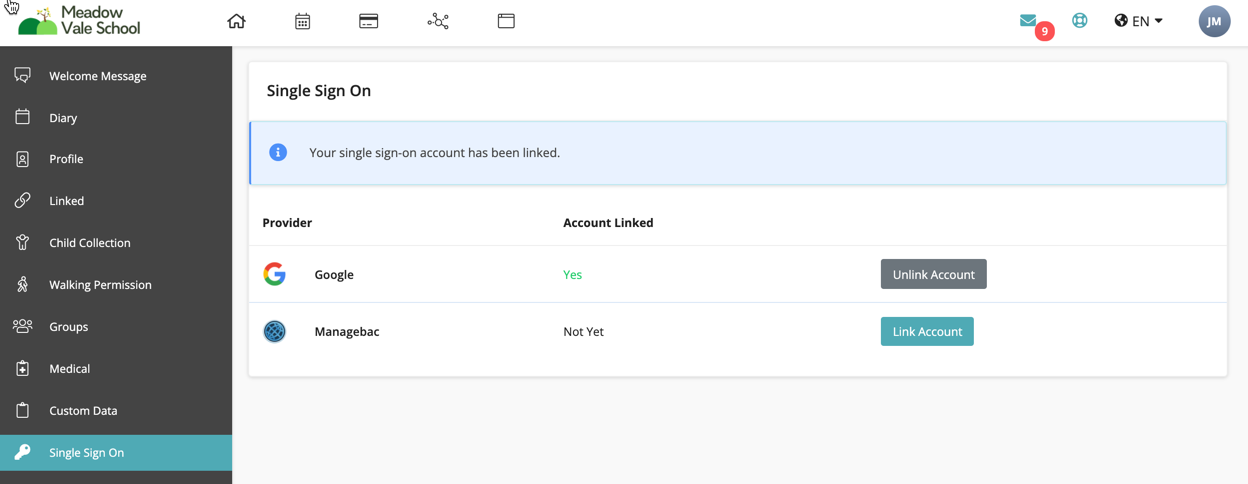Screen dimensions: 1248x484
Task: Unlink the Google account
Action: point(933,274)
